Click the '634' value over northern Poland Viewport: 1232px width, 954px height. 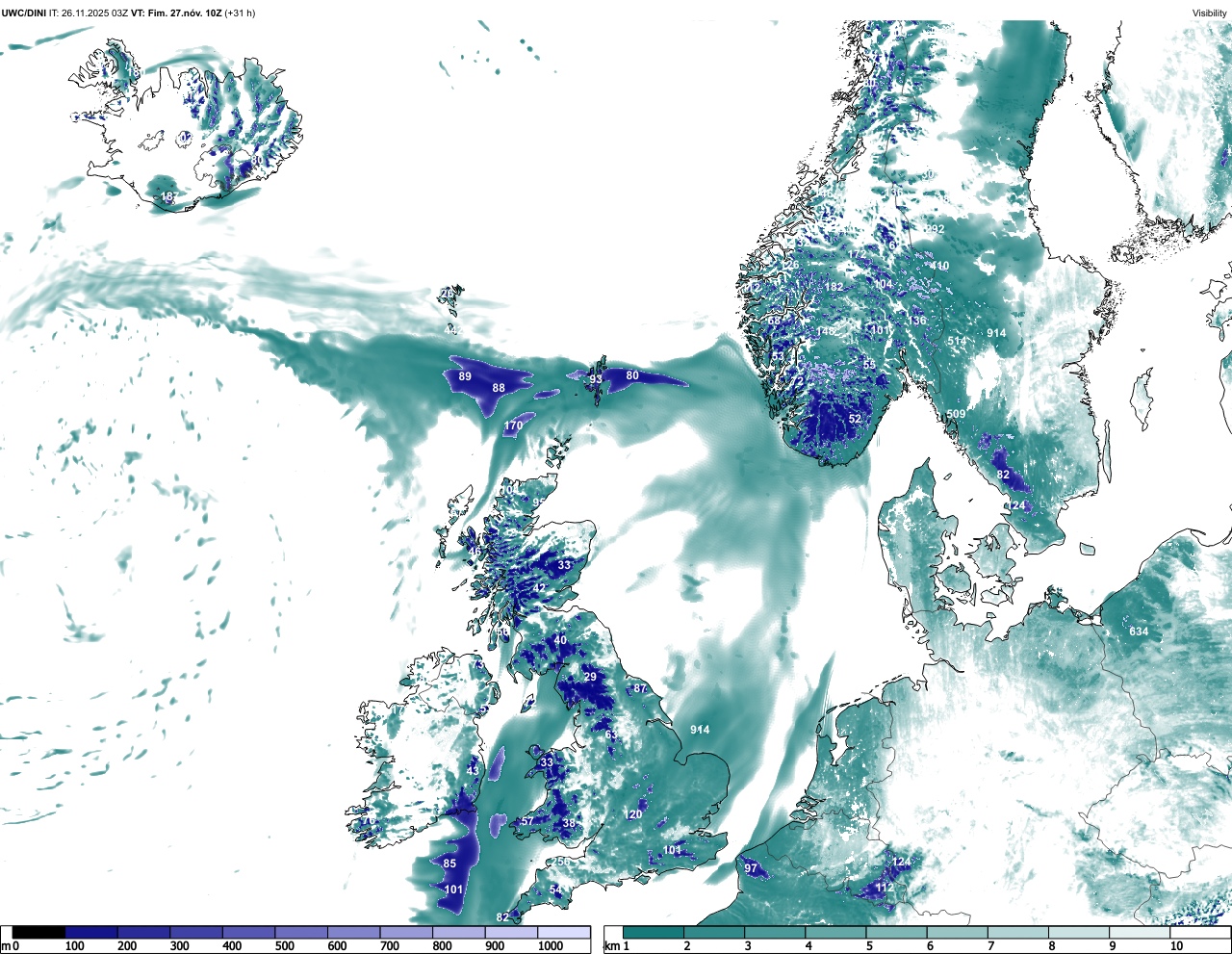(x=1139, y=632)
